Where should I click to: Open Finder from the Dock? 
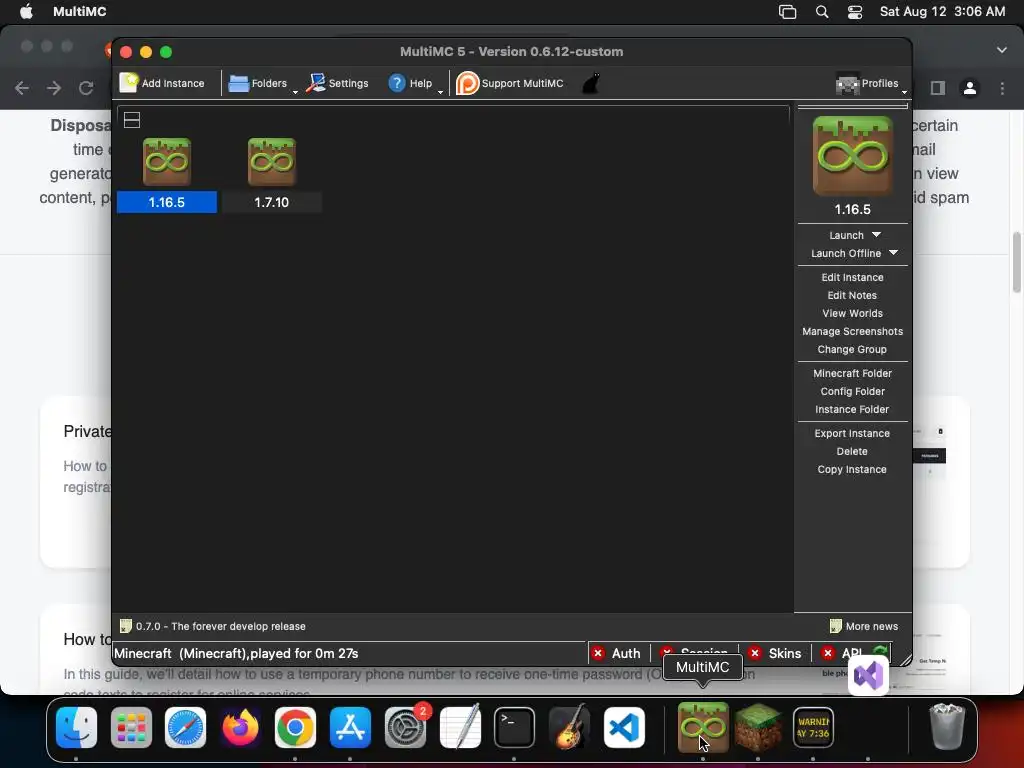pos(76,727)
